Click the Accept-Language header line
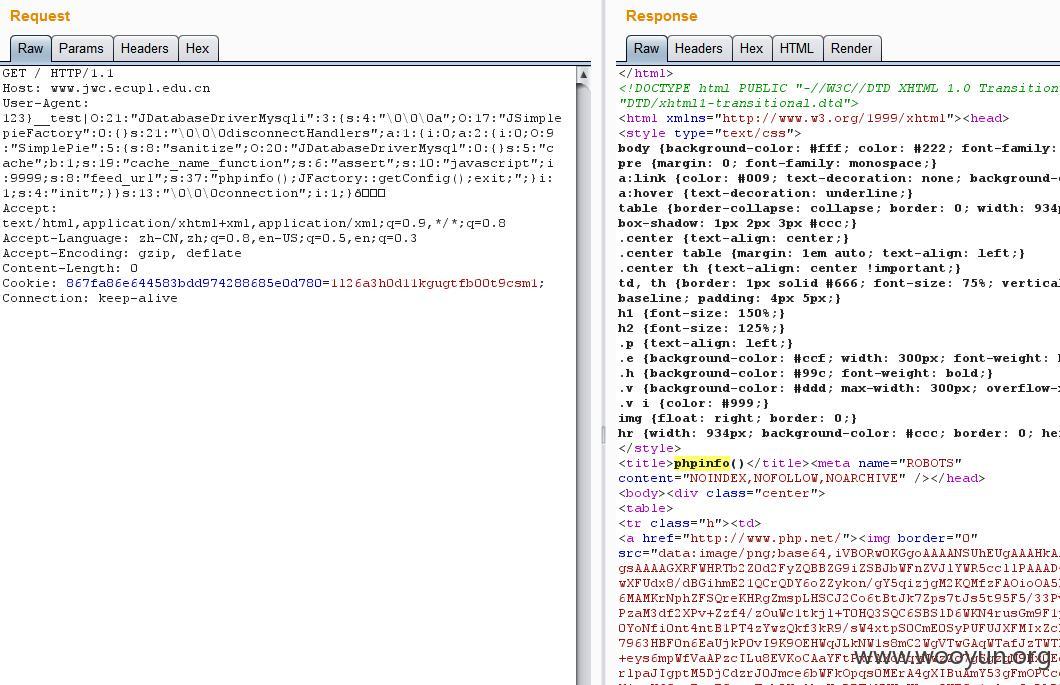 [210, 238]
